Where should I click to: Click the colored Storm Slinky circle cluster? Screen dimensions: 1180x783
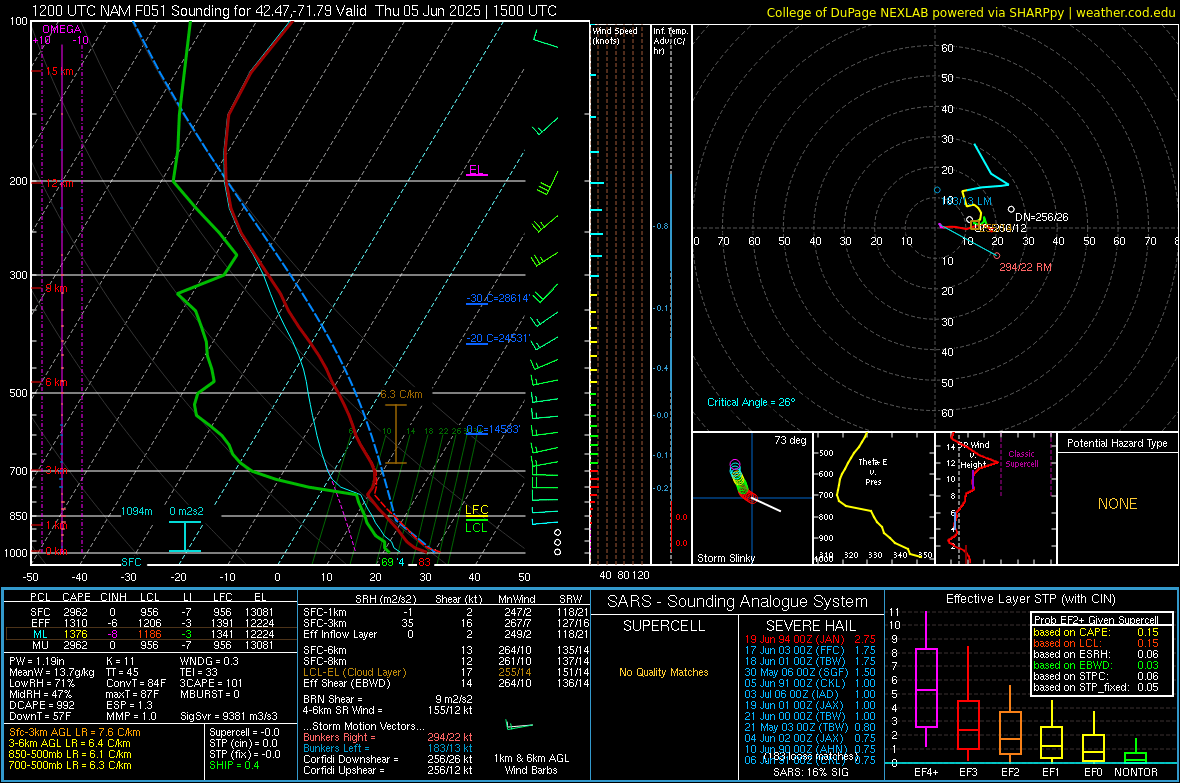click(x=740, y=480)
